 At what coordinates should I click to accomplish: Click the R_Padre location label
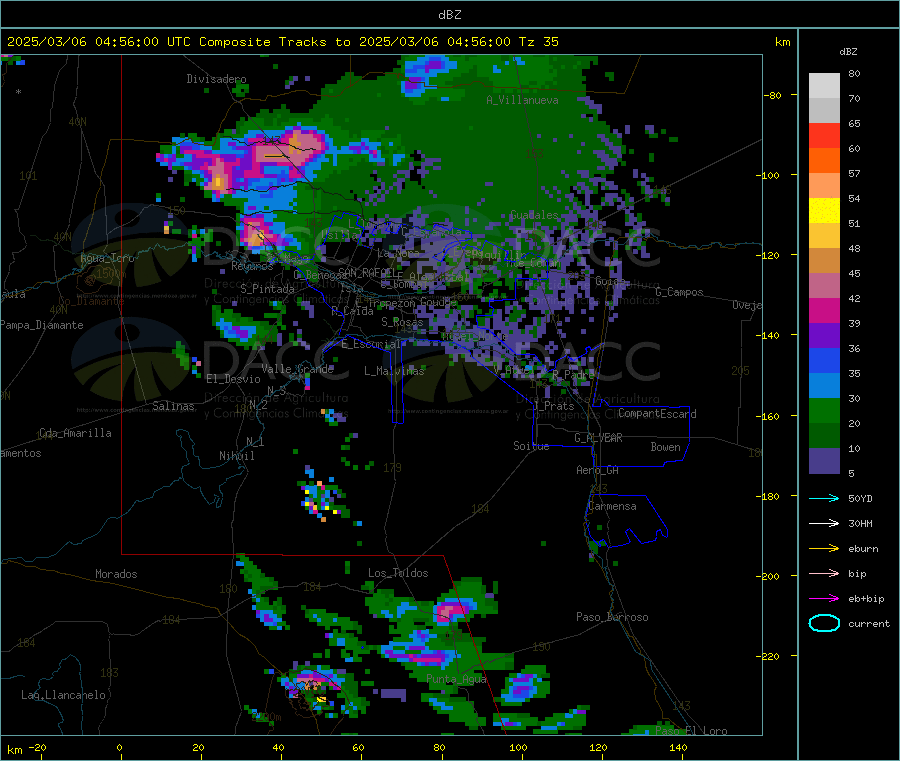(x=573, y=375)
